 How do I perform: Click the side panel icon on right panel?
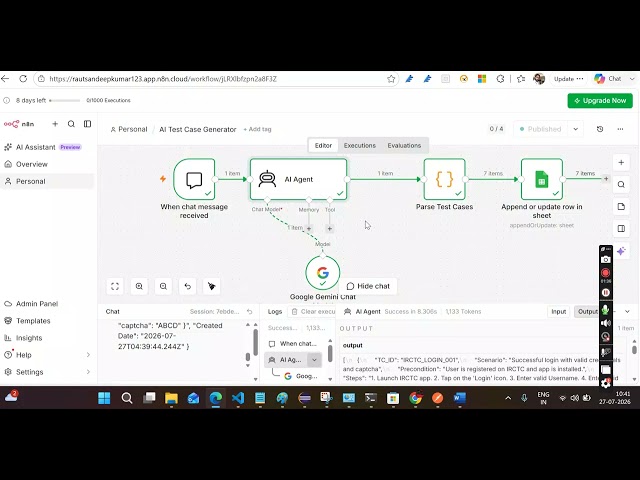(x=621, y=229)
